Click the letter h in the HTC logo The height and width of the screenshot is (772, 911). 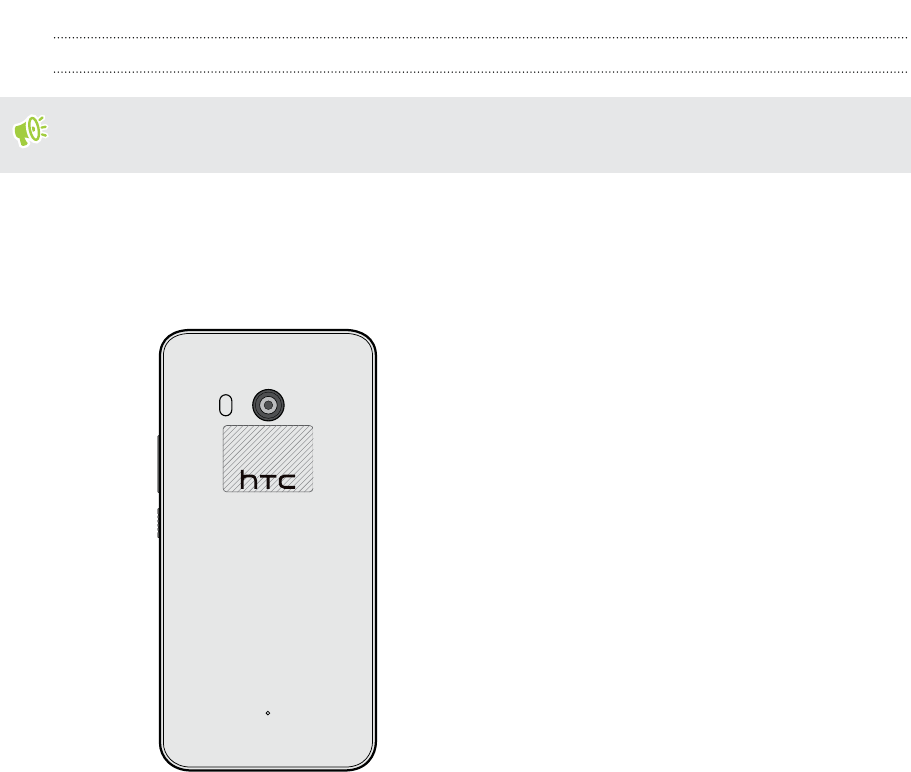coord(249,480)
